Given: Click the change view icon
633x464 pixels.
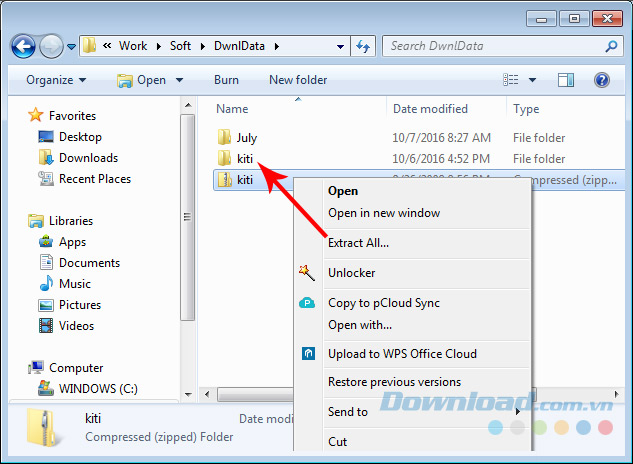Looking at the screenshot, I should click(511, 80).
